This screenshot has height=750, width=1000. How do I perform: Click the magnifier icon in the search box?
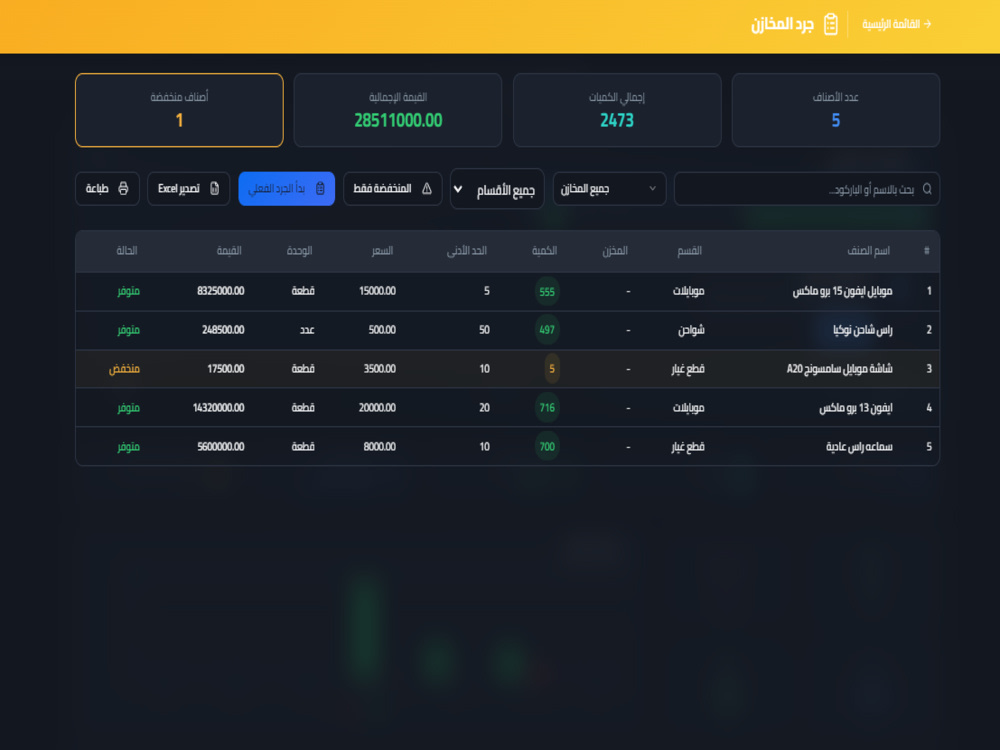click(927, 189)
